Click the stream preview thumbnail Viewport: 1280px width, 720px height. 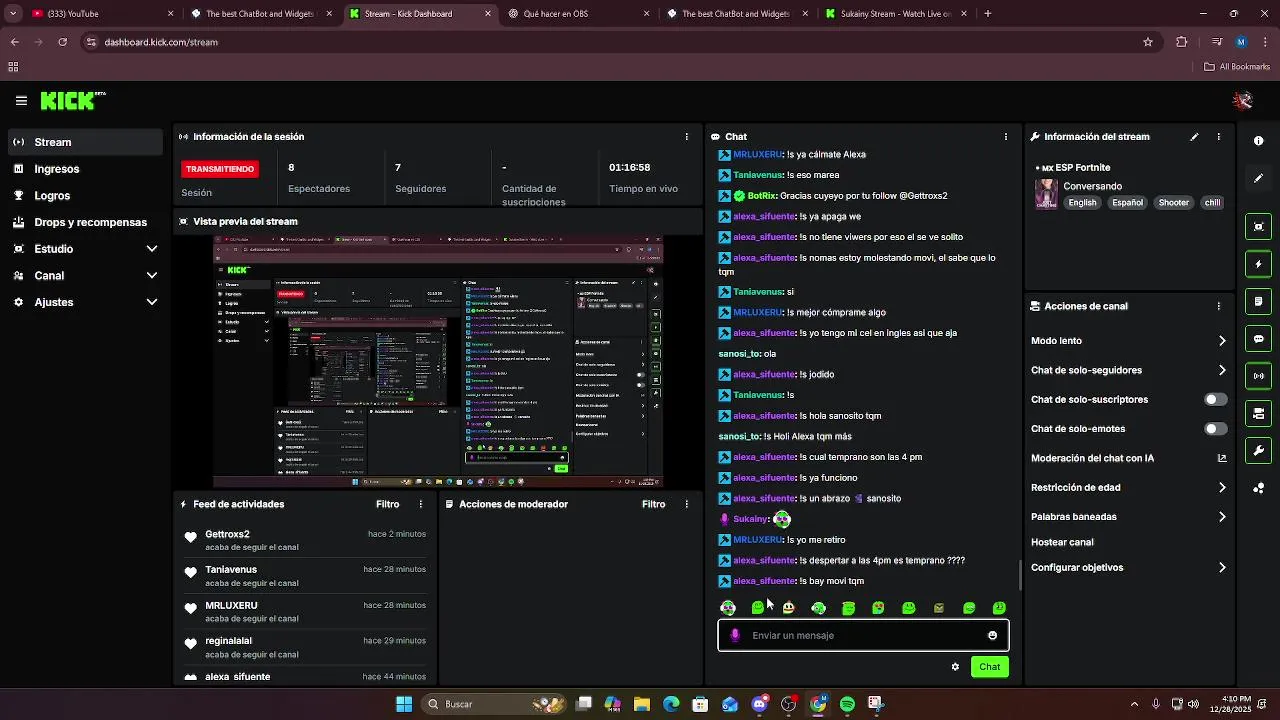(x=438, y=362)
